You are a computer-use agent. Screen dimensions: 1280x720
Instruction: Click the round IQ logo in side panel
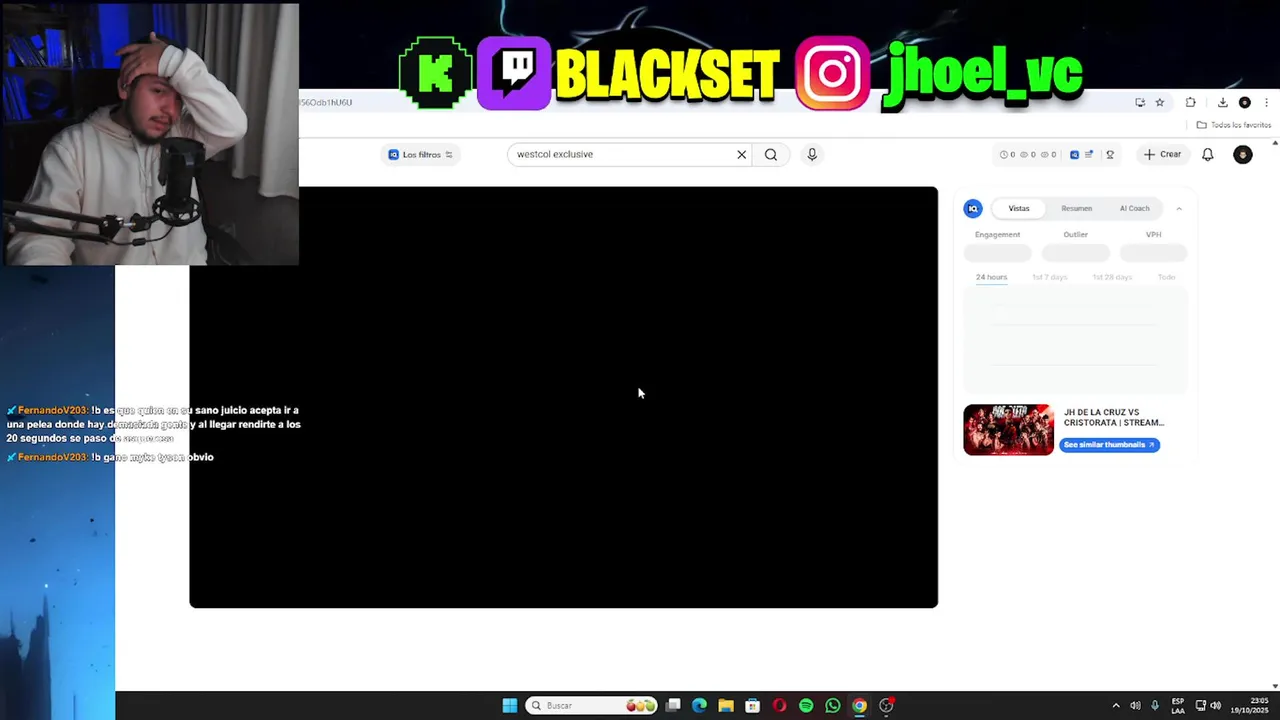click(973, 208)
